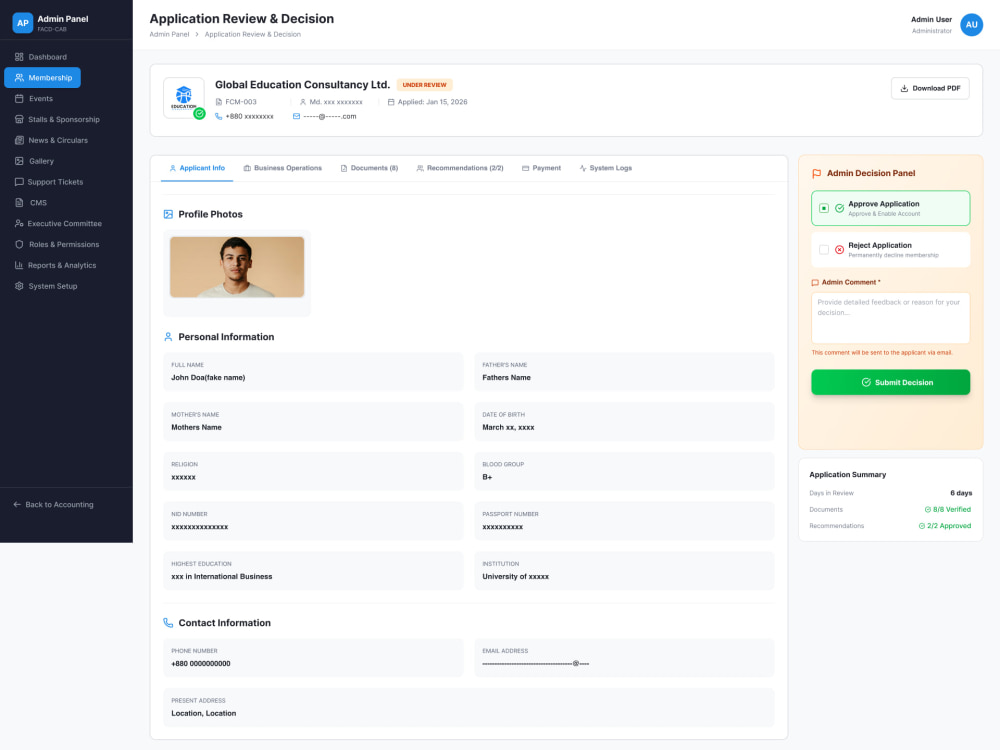Click Roles & Permissions shield icon

(19, 244)
